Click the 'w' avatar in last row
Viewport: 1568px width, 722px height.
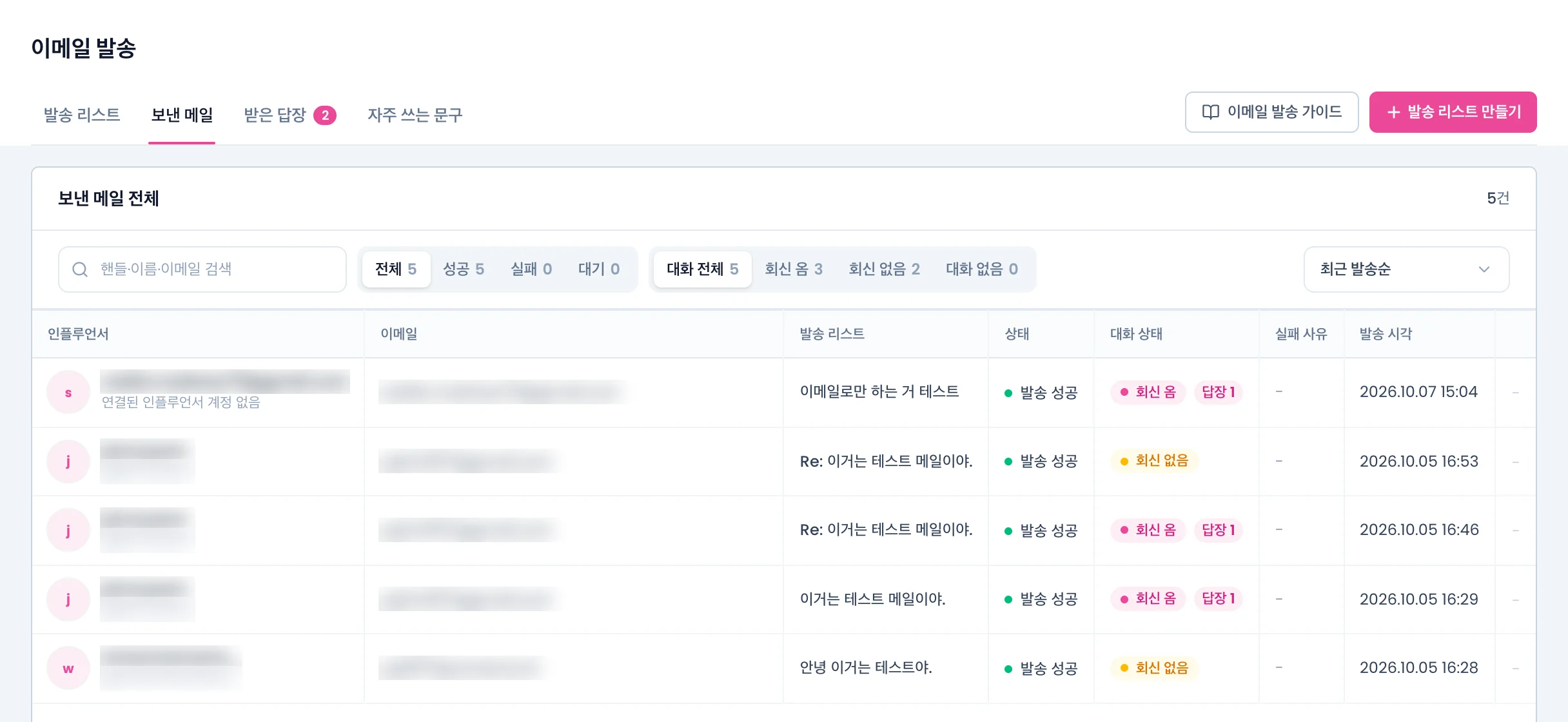[68, 668]
